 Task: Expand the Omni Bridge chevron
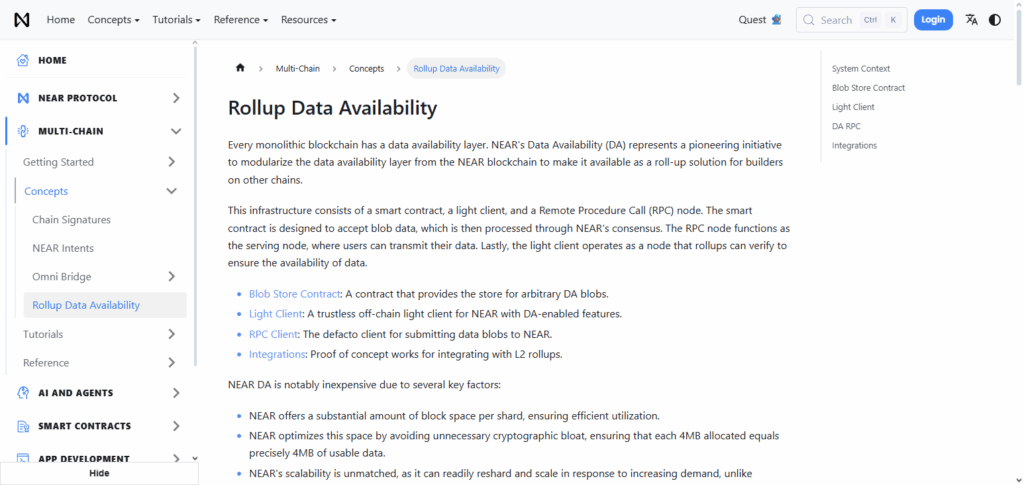172,276
